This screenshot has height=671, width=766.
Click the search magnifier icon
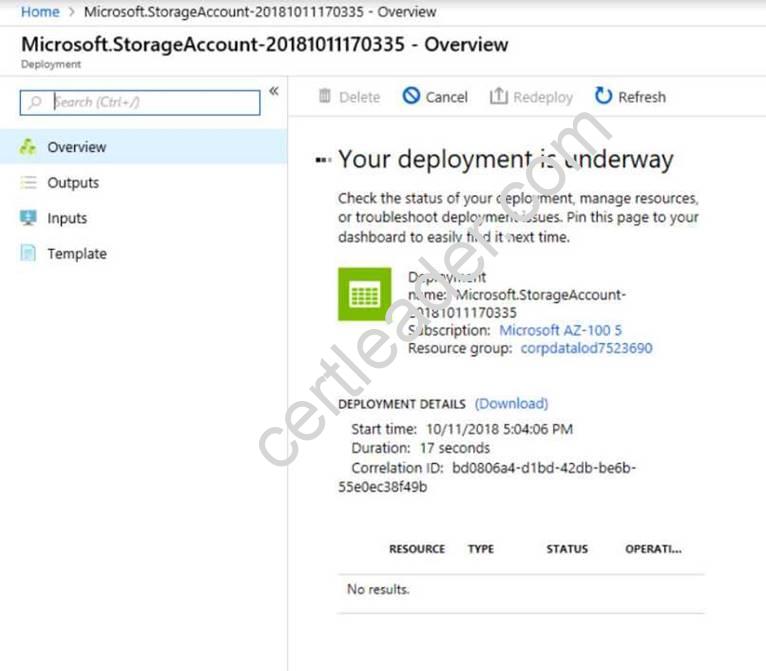pos(35,103)
